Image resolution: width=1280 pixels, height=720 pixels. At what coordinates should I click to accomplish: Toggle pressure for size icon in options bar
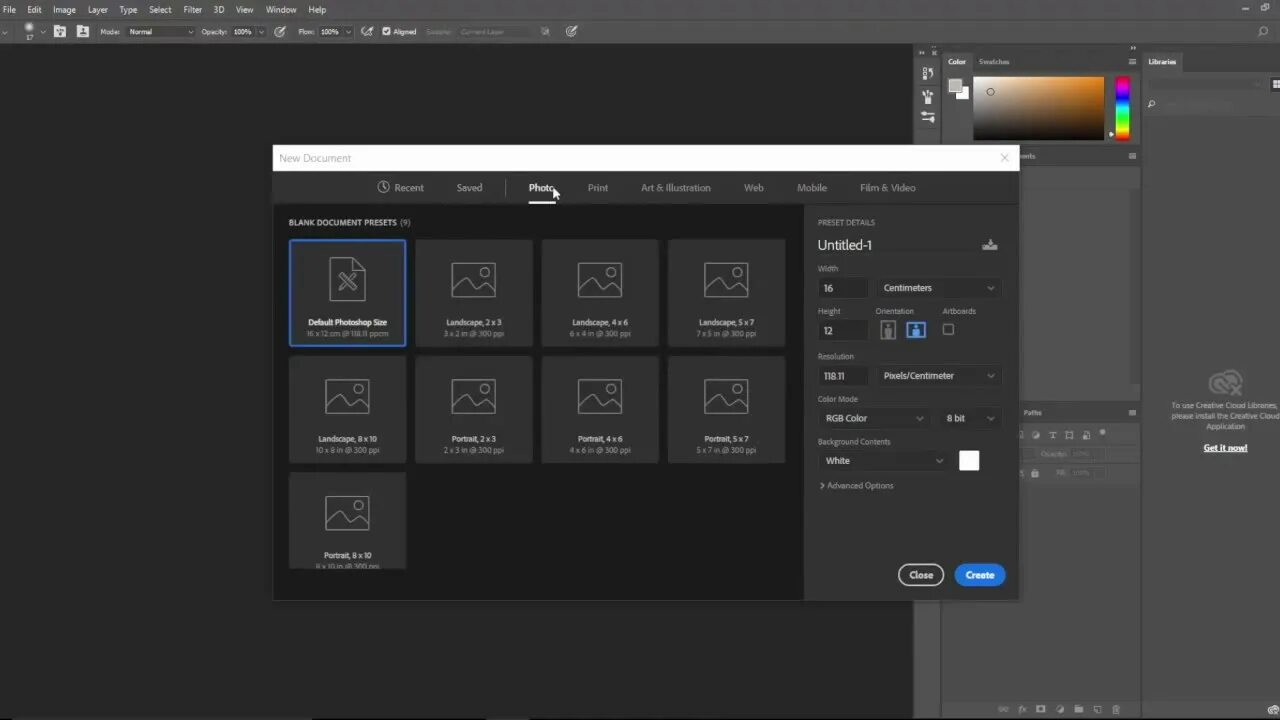571,31
